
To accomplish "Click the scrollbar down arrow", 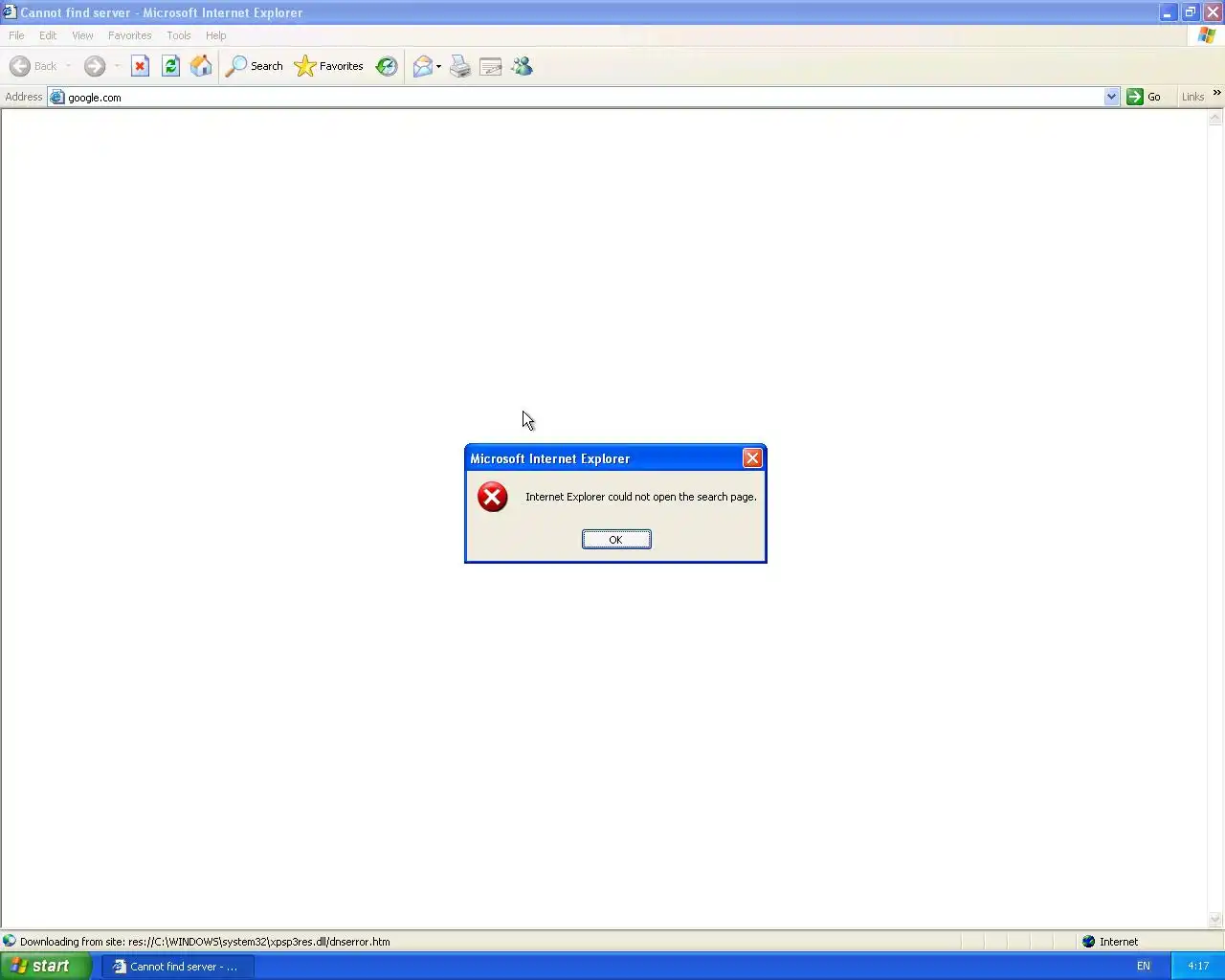I will coord(1215,921).
